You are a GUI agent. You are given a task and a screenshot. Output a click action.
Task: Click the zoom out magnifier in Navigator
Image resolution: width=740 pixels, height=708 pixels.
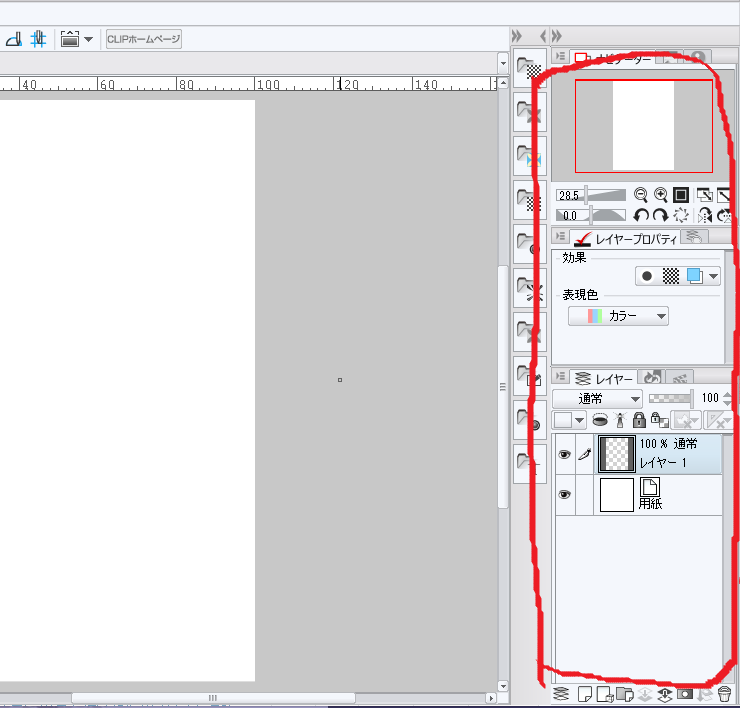641,195
